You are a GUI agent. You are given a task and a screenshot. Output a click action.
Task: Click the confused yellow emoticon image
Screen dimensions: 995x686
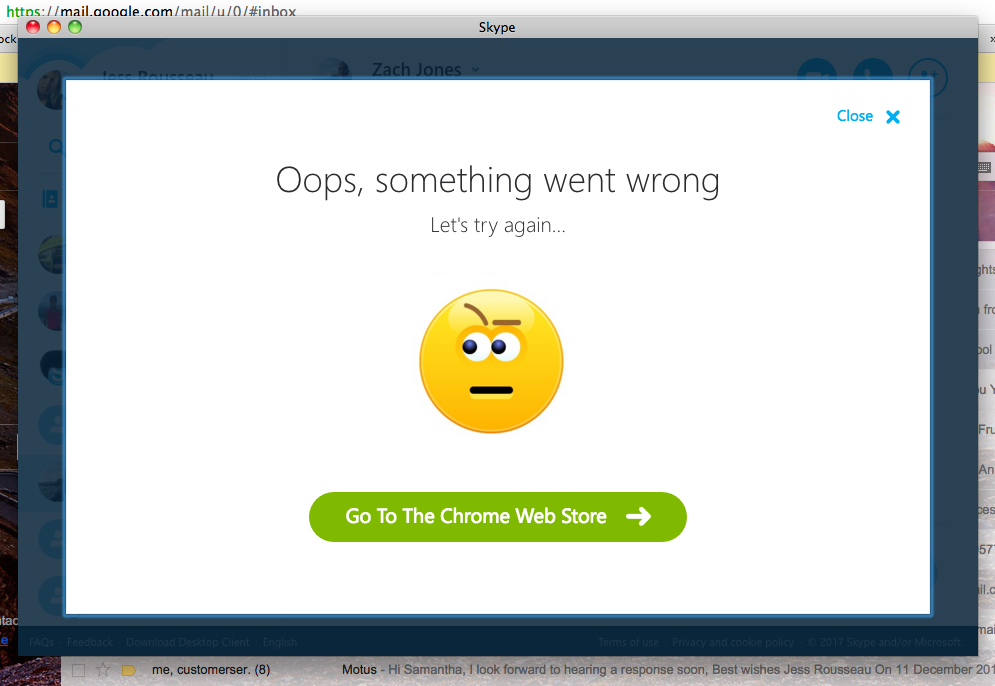pyautogui.click(x=491, y=361)
